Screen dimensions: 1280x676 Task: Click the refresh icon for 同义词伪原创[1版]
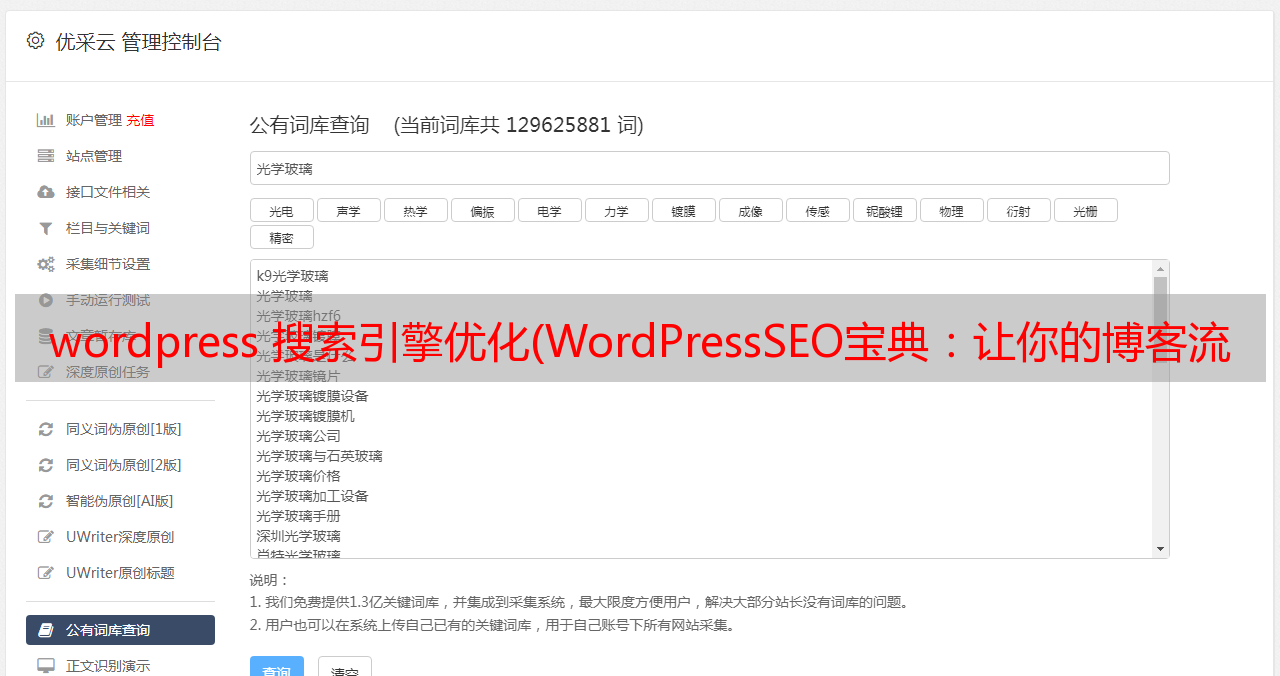tap(46, 429)
